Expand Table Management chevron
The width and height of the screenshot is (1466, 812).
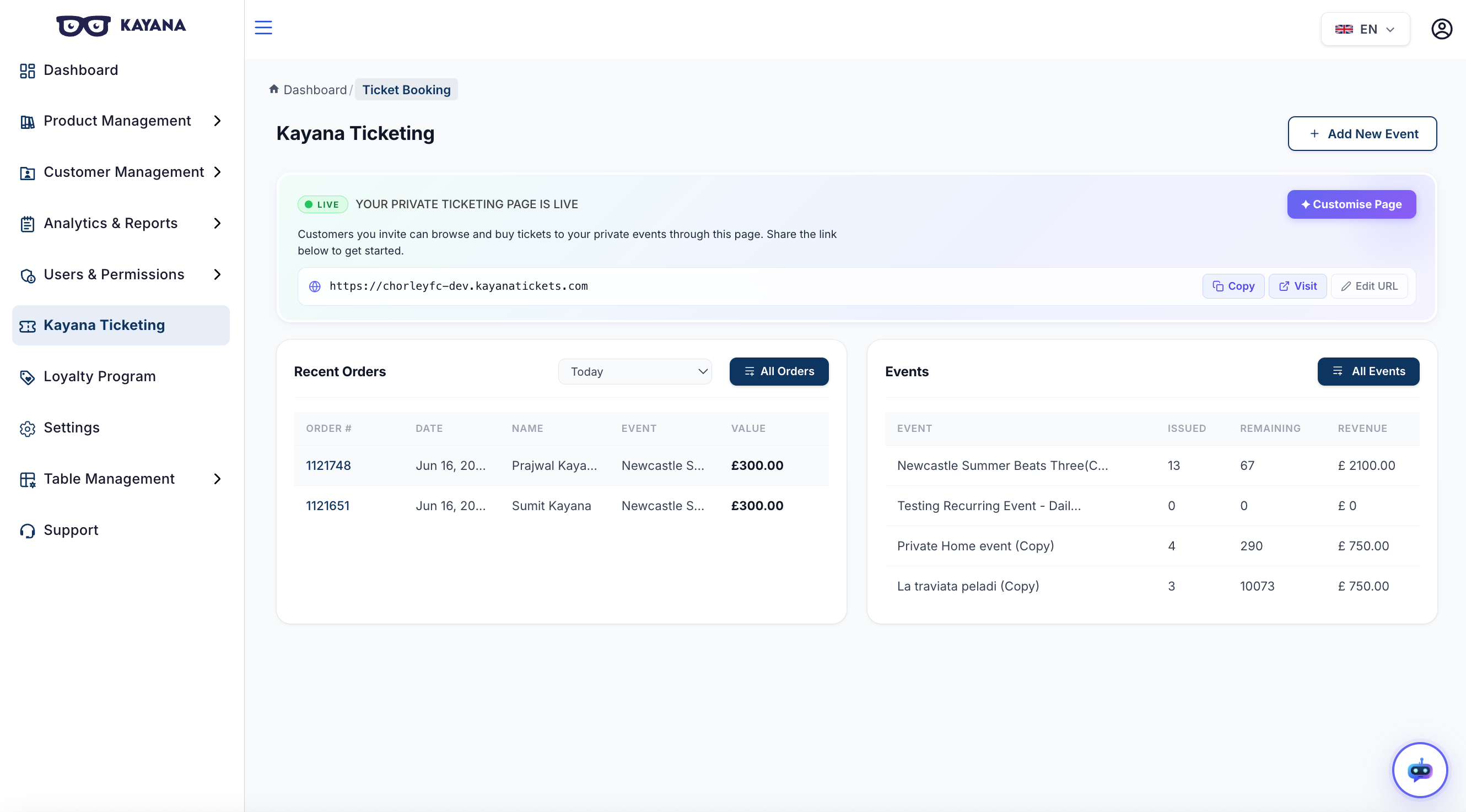217,479
